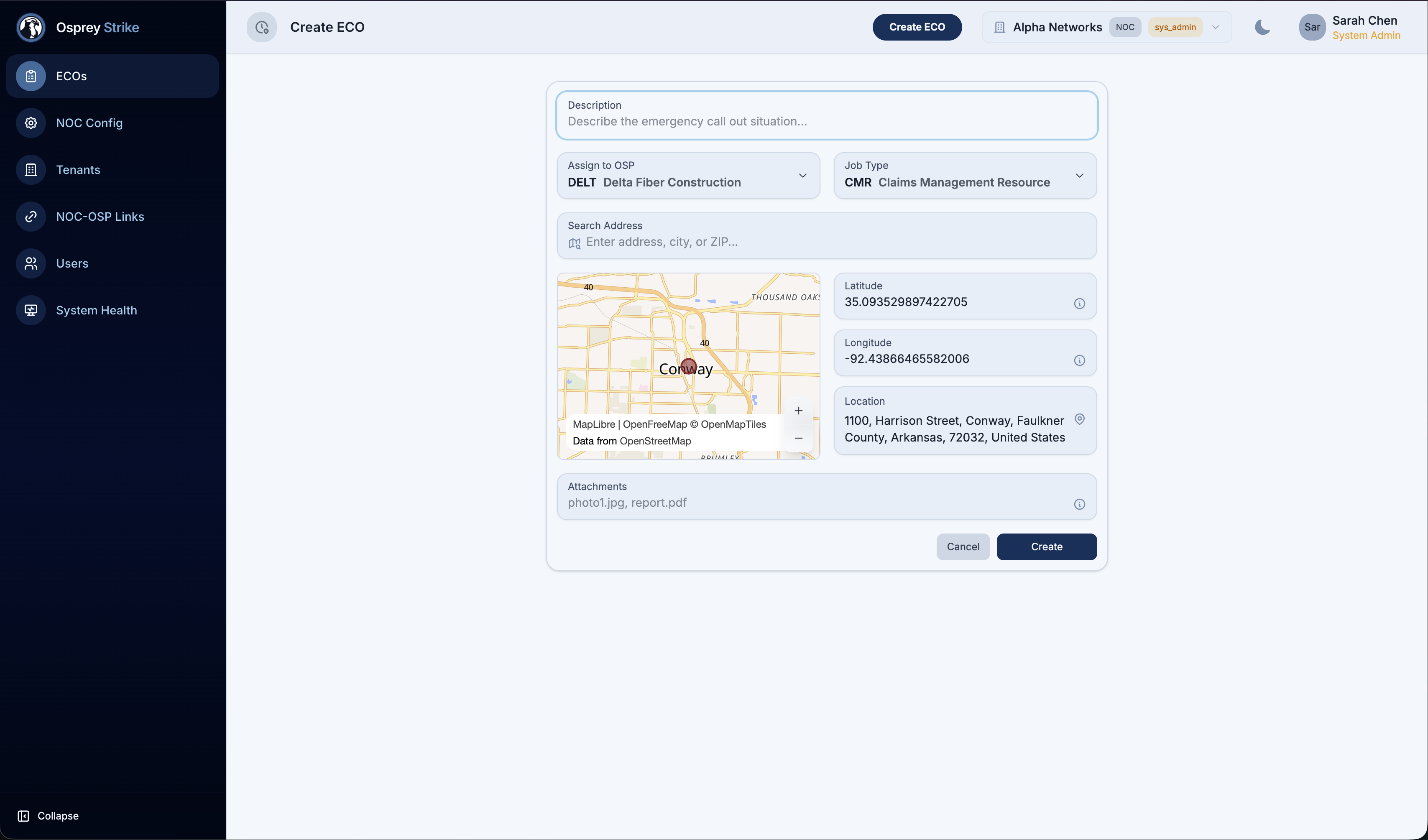Click the clock icon beside Create ECO title
The height and width of the screenshot is (840, 1428).
pos(261,27)
